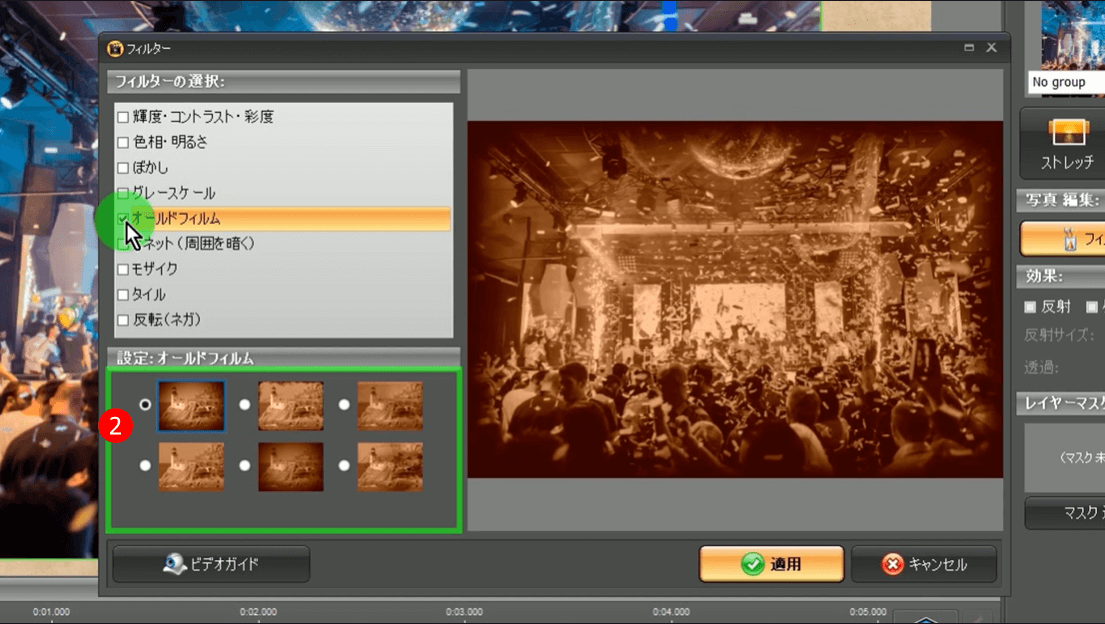Select the second old film preset radio button
This screenshot has height=624, width=1105.
(x=244, y=405)
